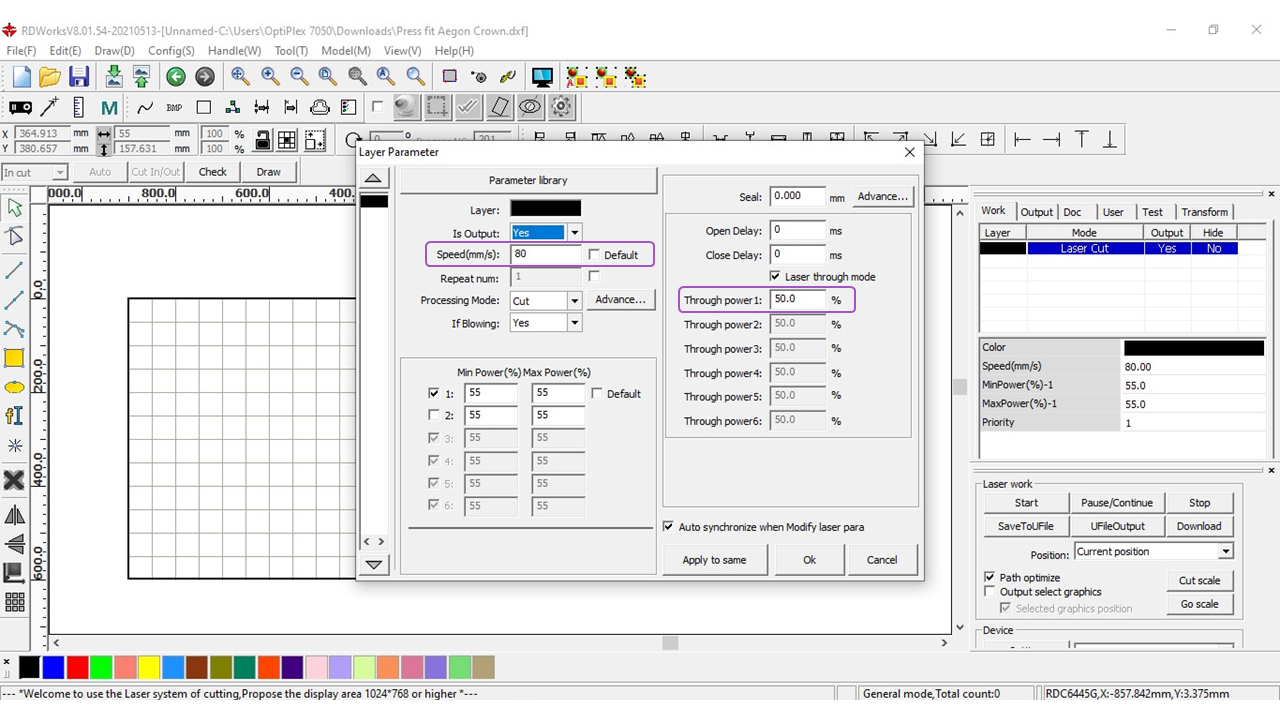Open the File(F) menu

click(x=21, y=51)
